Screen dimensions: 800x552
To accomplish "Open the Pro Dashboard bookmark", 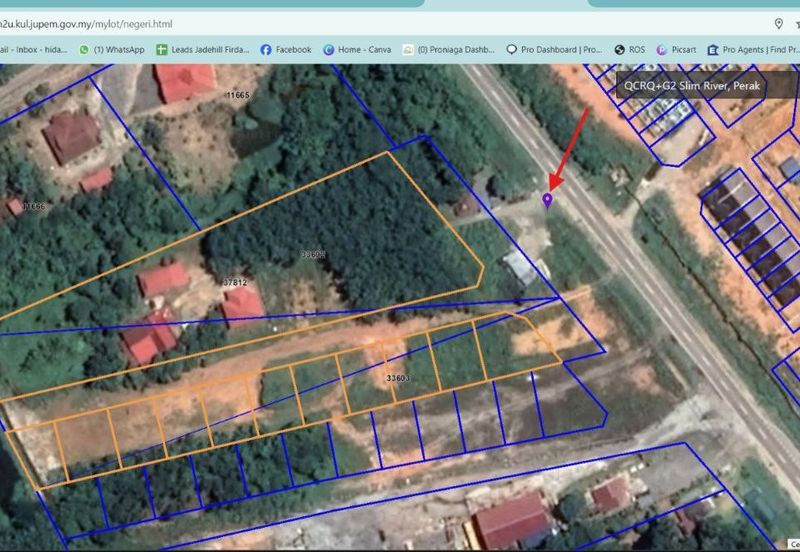I will pyautogui.click(x=554, y=49).
